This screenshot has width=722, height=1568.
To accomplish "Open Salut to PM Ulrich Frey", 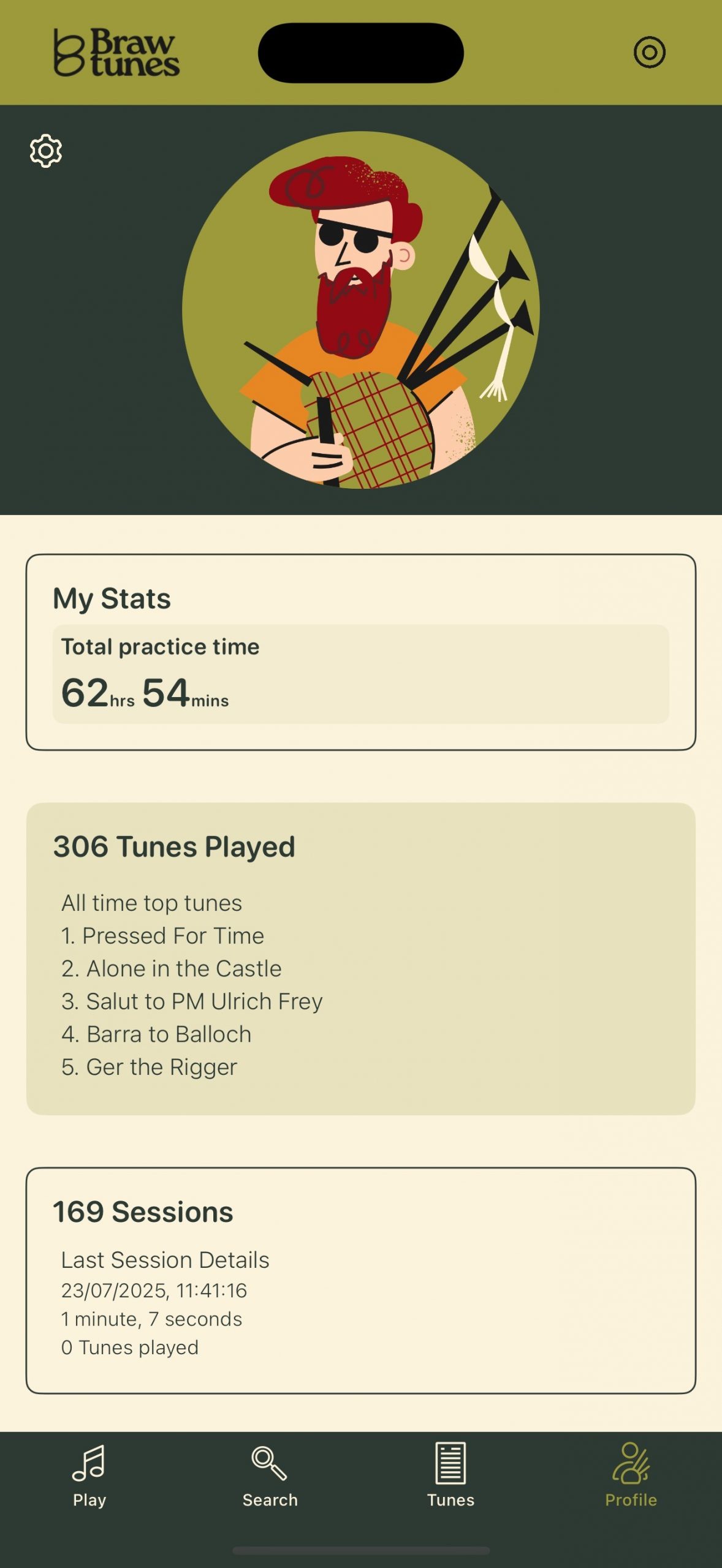I will tap(192, 1001).
